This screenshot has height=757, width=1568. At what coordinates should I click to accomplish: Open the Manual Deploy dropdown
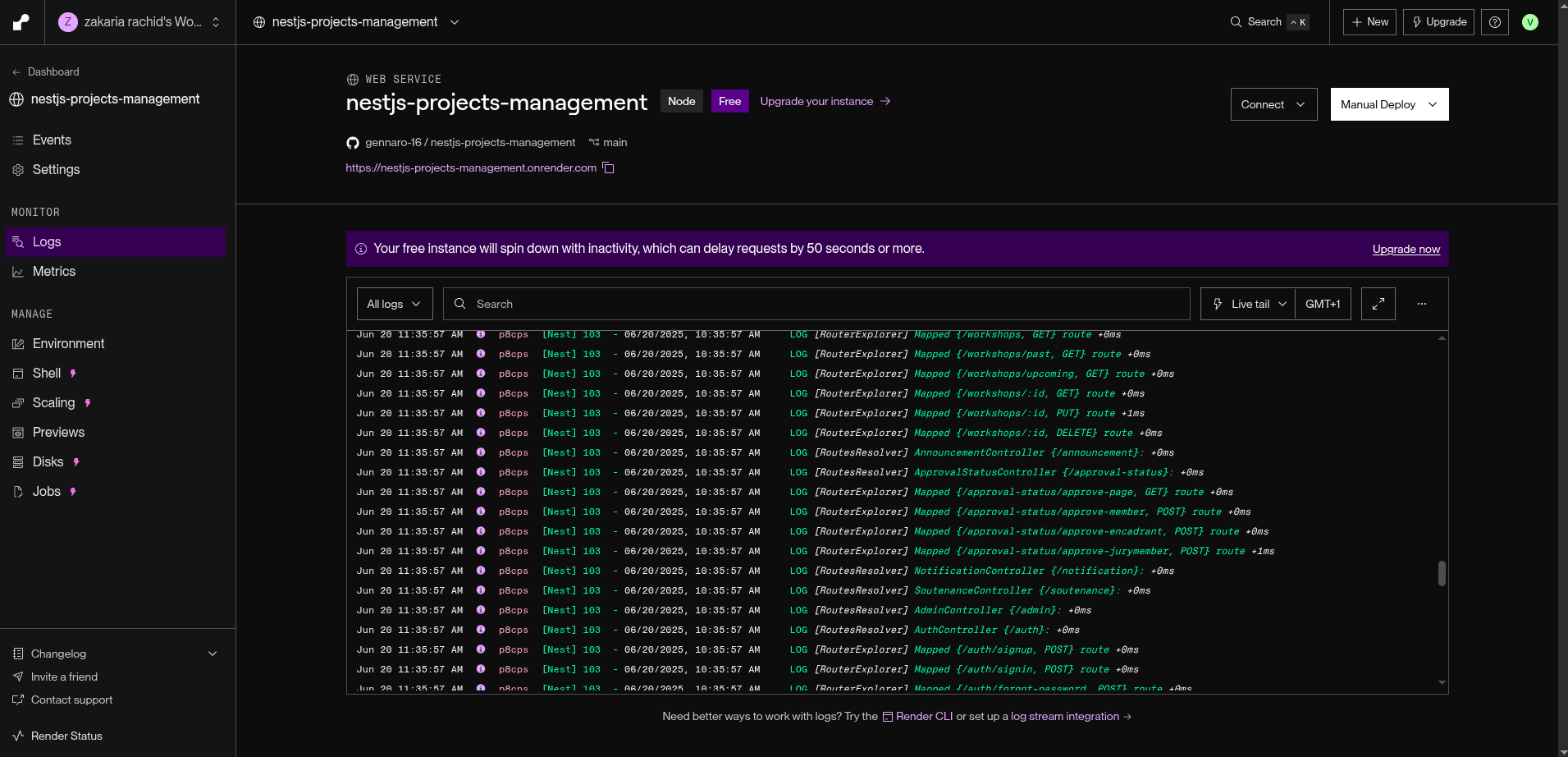(x=1389, y=104)
